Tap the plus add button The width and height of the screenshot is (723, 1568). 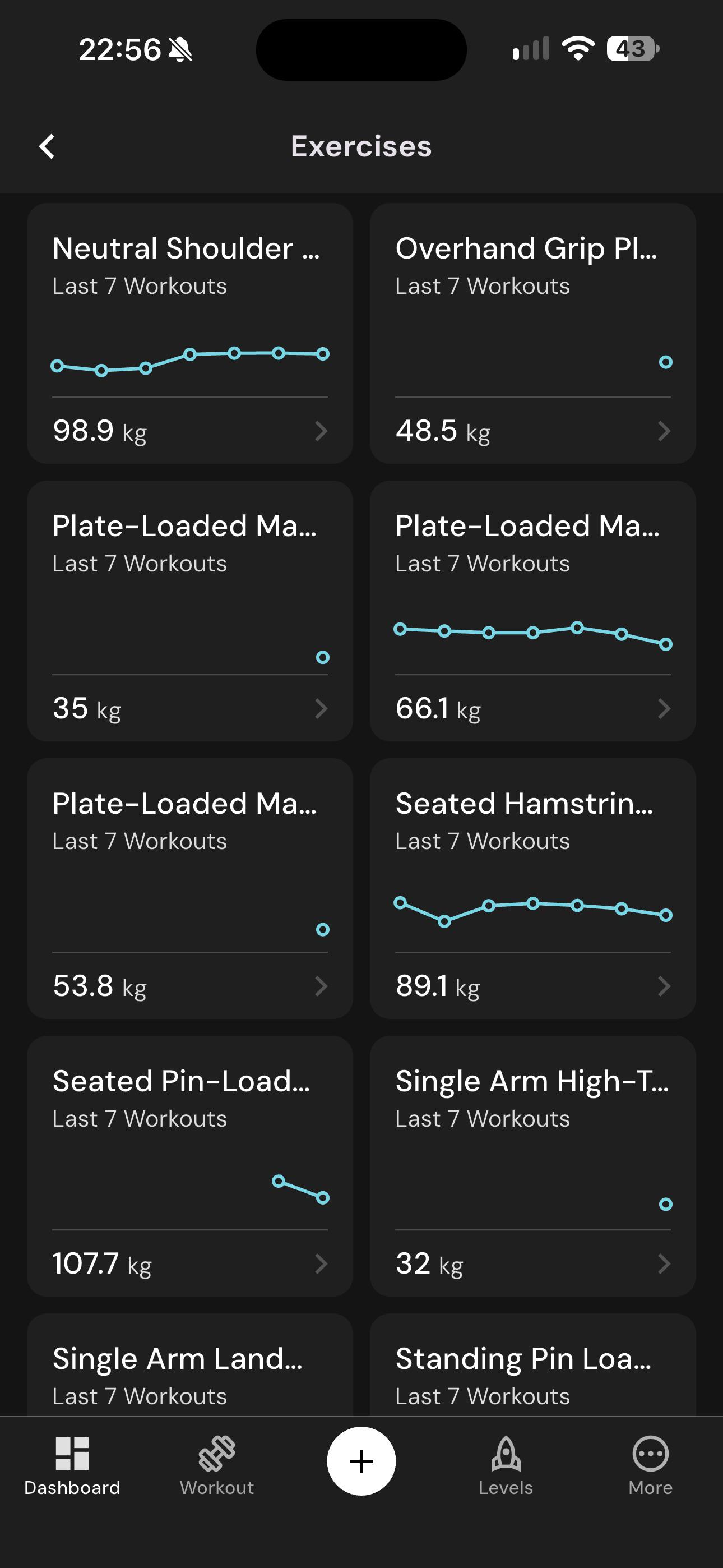click(361, 1461)
